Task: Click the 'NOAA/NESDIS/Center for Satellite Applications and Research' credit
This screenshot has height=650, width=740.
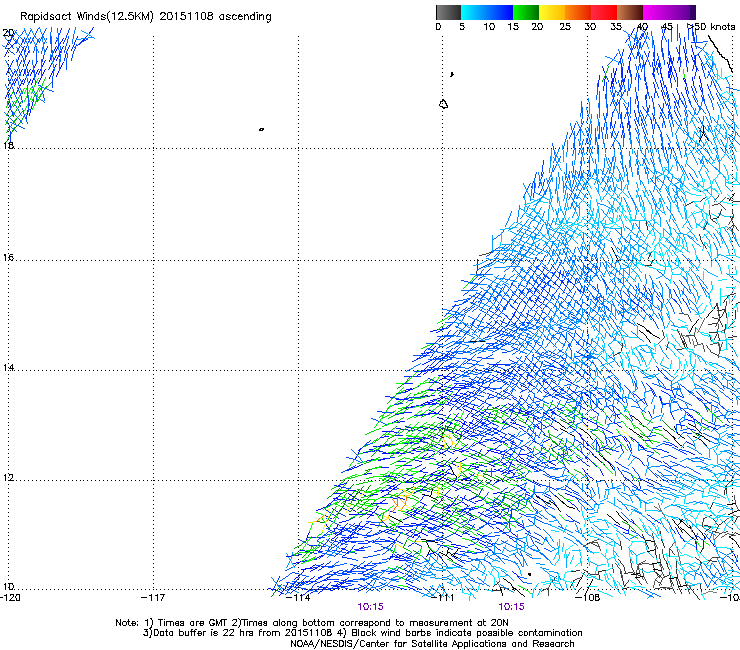Action: 432,644
